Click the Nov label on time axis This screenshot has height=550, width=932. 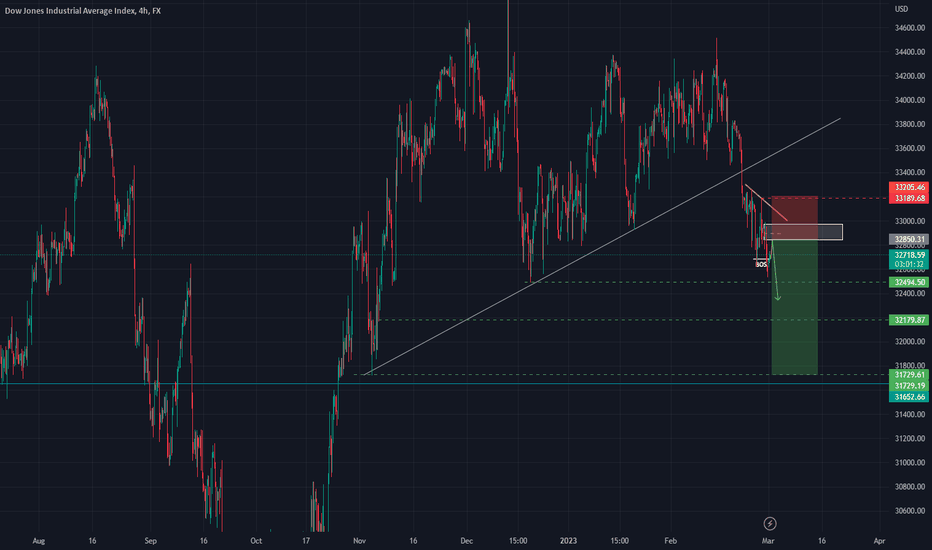pyautogui.click(x=359, y=541)
